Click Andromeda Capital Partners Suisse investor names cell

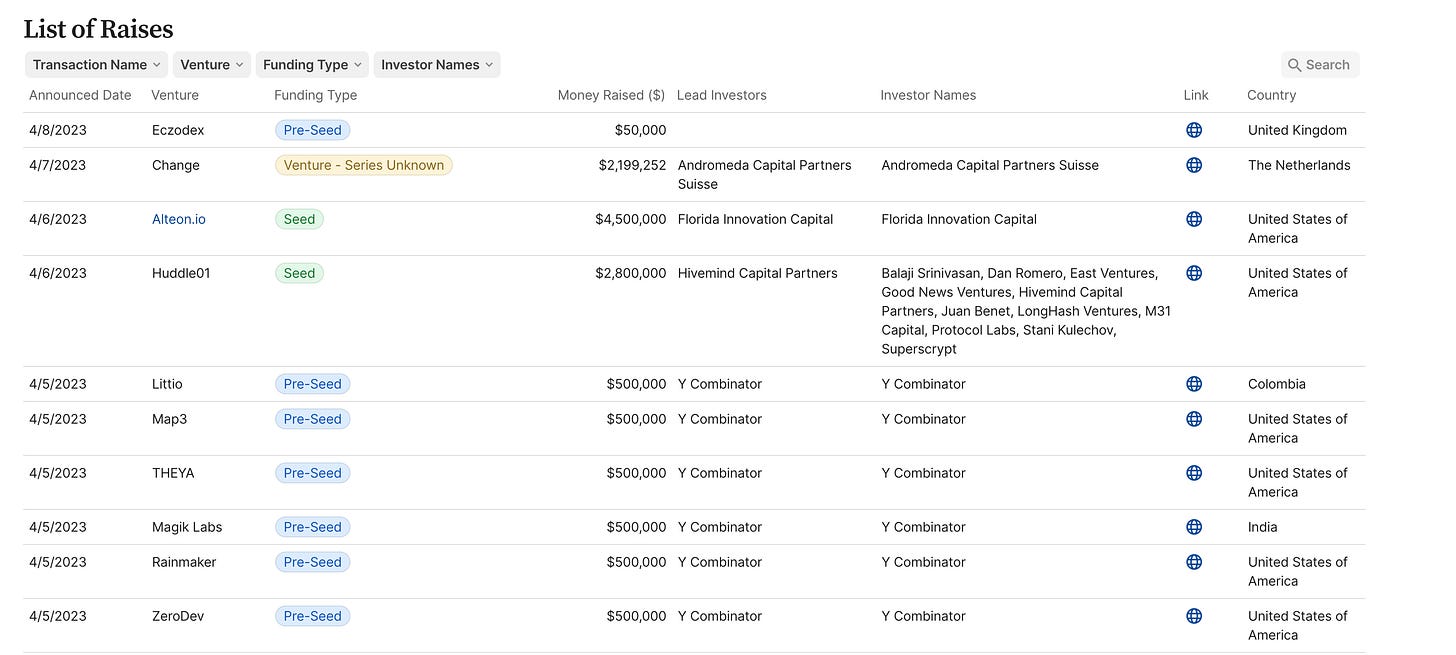tap(990, 165)
